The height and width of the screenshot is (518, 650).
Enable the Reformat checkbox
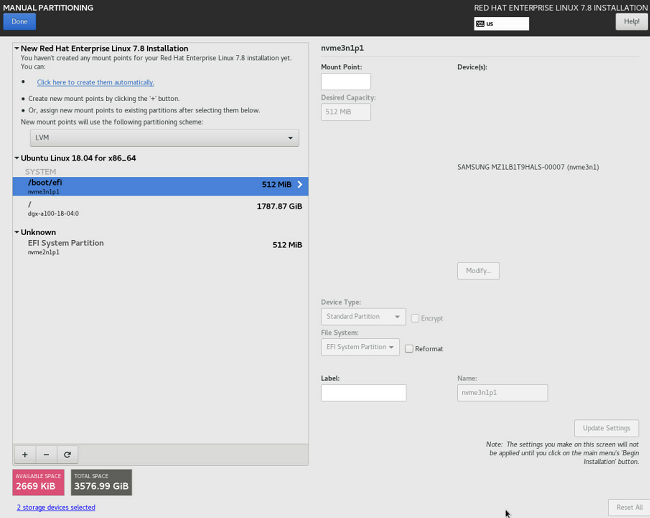pyautogui.click(x=408, y=348)
